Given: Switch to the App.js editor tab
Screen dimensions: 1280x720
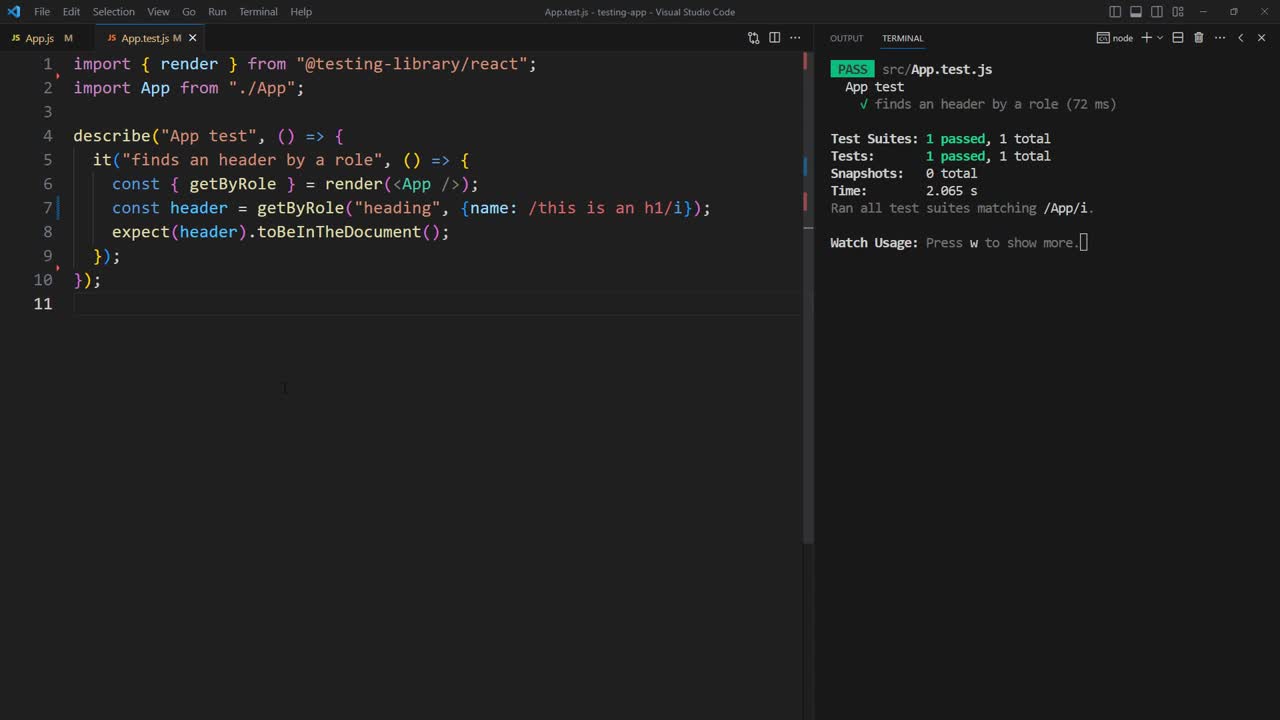Looking at the screenshot, I should coord(39,38).
